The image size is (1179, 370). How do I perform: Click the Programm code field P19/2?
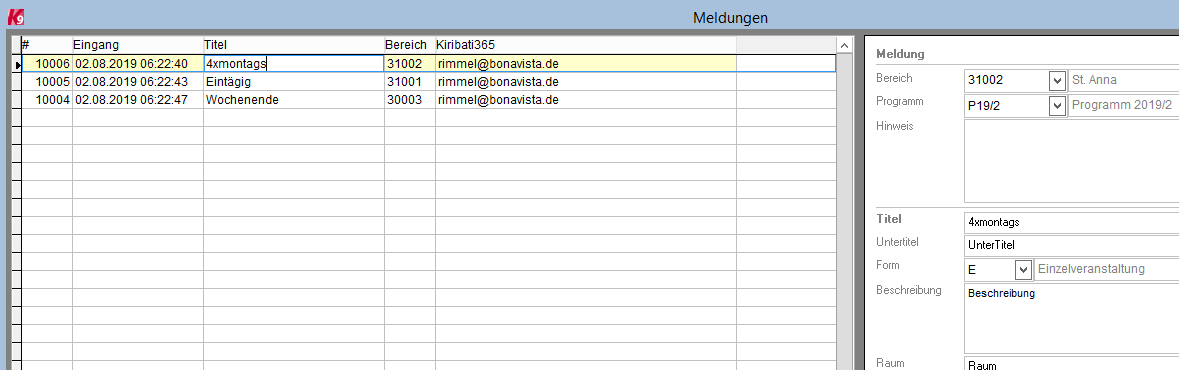1006,107
